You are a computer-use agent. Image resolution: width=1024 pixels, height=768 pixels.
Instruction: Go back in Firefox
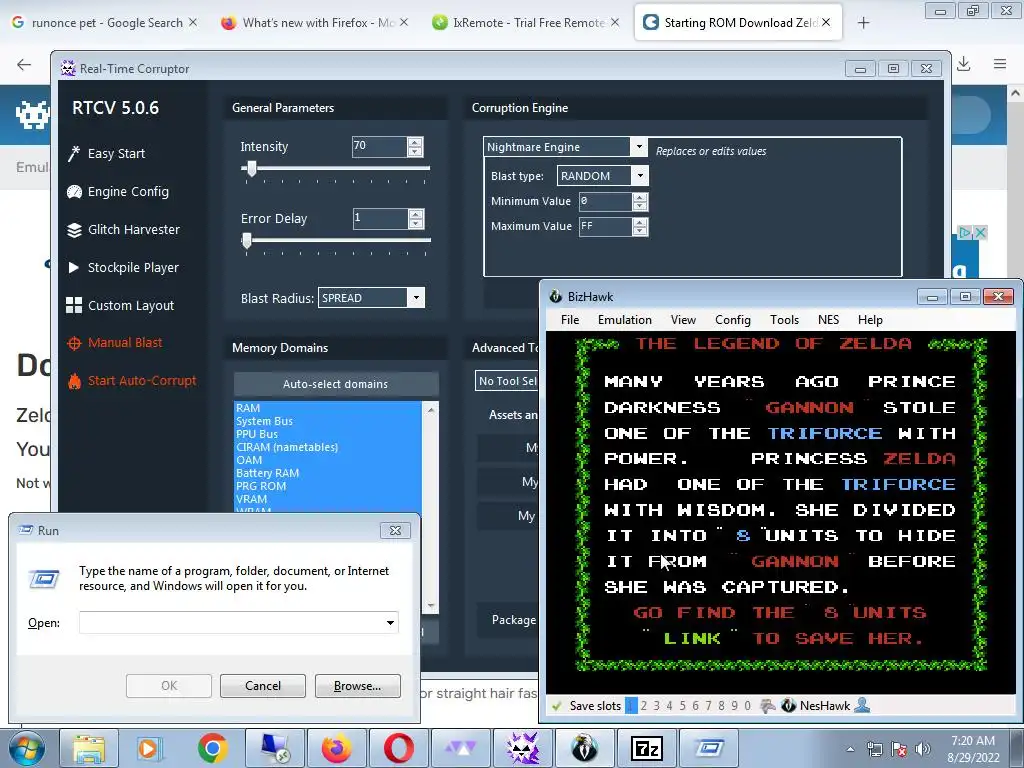24,64
